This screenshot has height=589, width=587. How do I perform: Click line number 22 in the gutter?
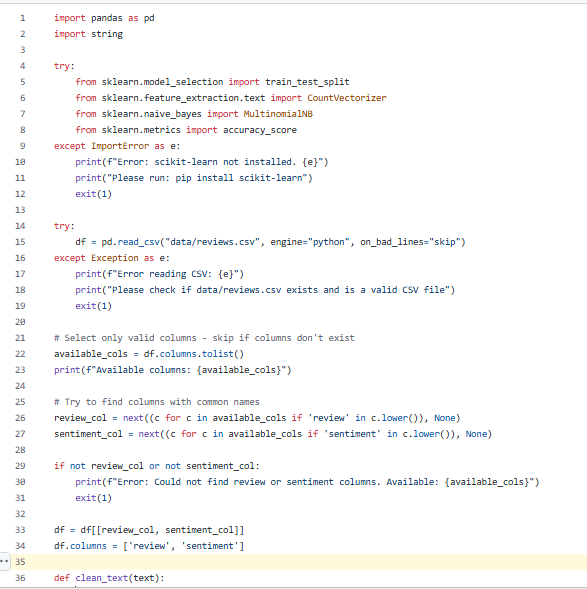point(20,354)
